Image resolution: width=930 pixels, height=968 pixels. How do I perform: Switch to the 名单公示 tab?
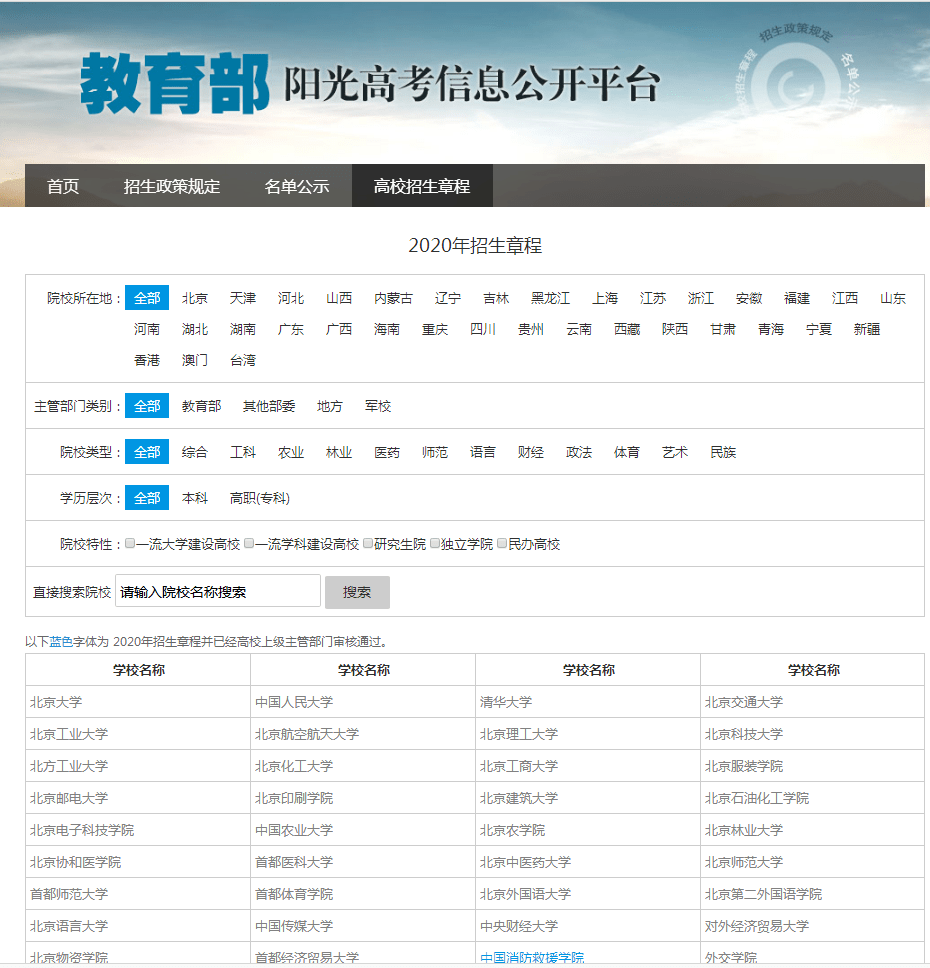coord(297,186)
